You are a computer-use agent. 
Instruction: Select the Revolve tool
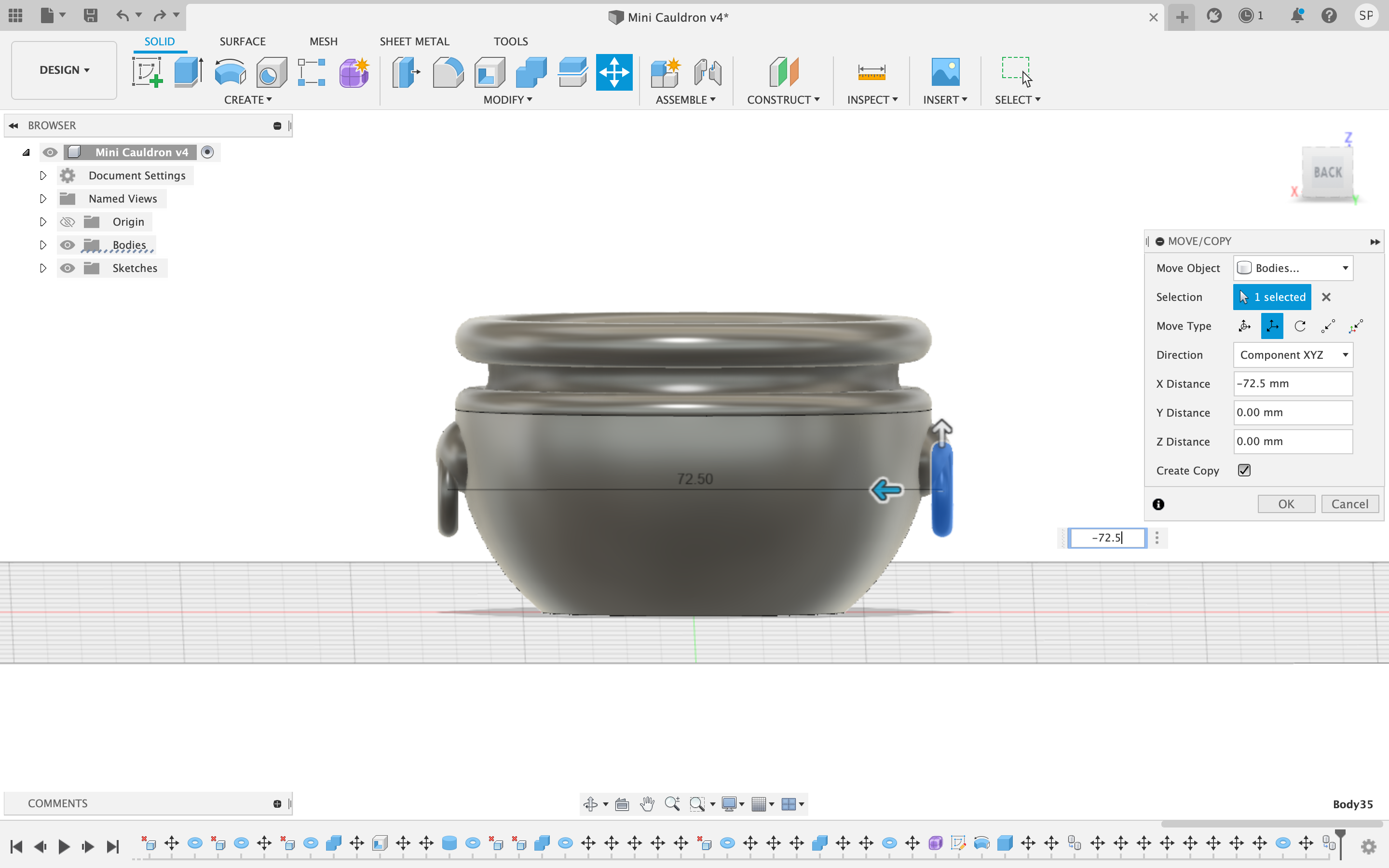pyautogui.click(x=230, y=72)
